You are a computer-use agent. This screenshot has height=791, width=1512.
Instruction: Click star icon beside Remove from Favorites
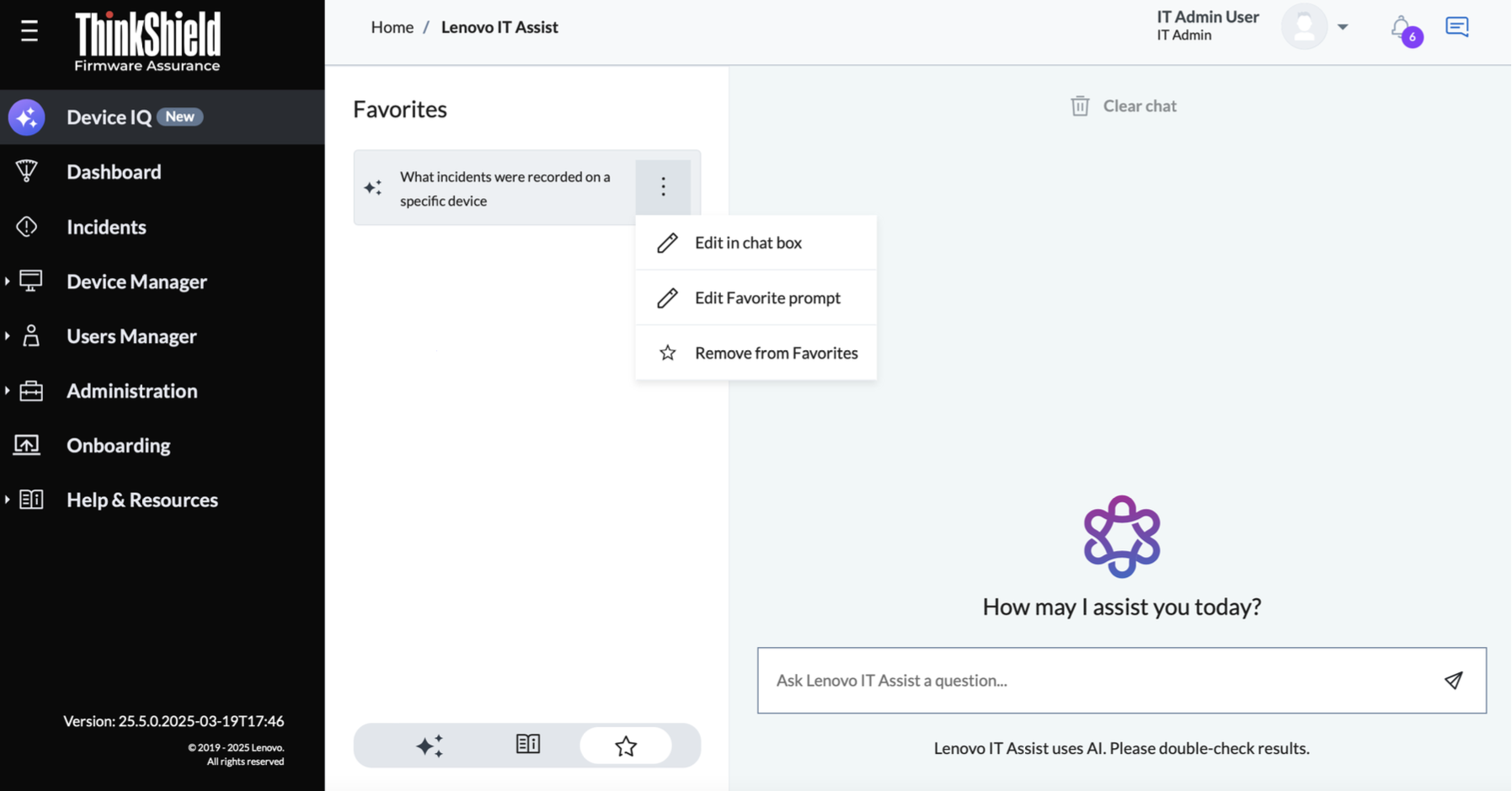click(667, 353)
